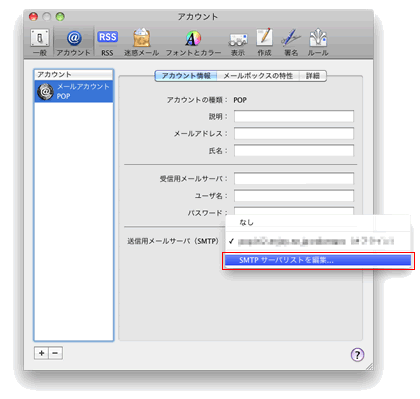Click the パスワード input field
Image resolution: width=420 pixels, height=399 pixels.
point(294,211)
